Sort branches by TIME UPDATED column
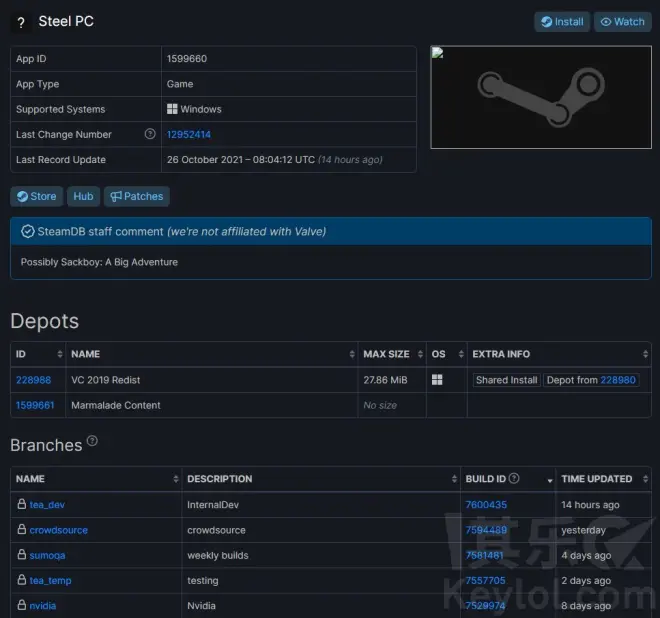The image size is (660, 618). pos(604,479)
